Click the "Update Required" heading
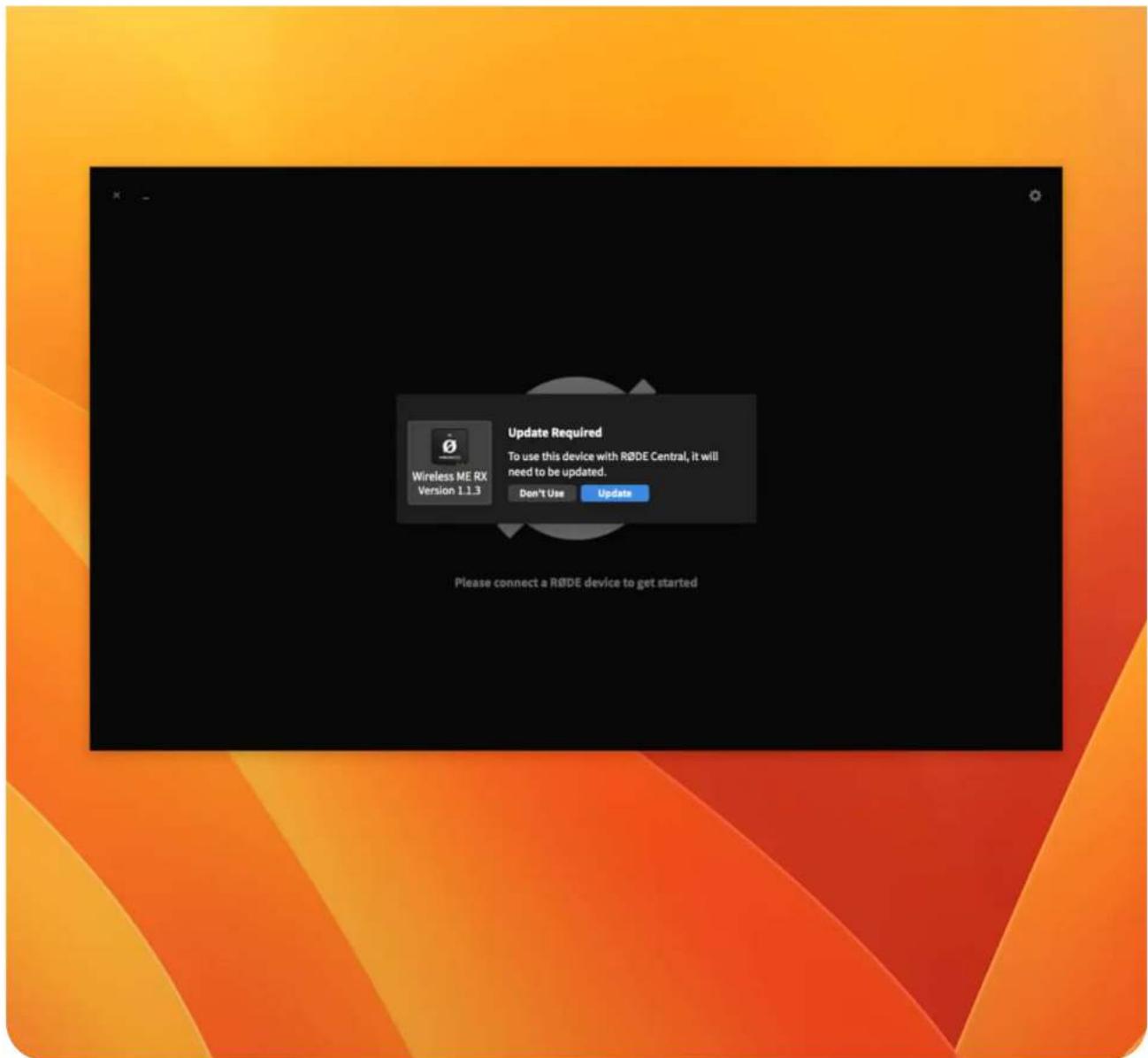 (x=555, y=433)
